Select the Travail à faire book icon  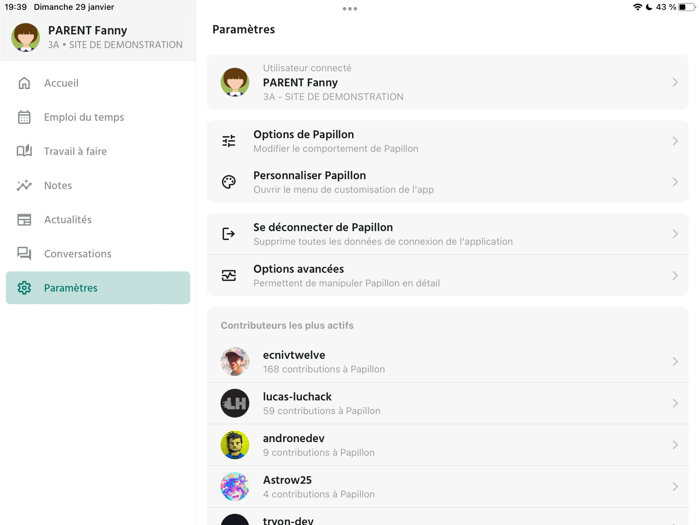coord(24,151)
